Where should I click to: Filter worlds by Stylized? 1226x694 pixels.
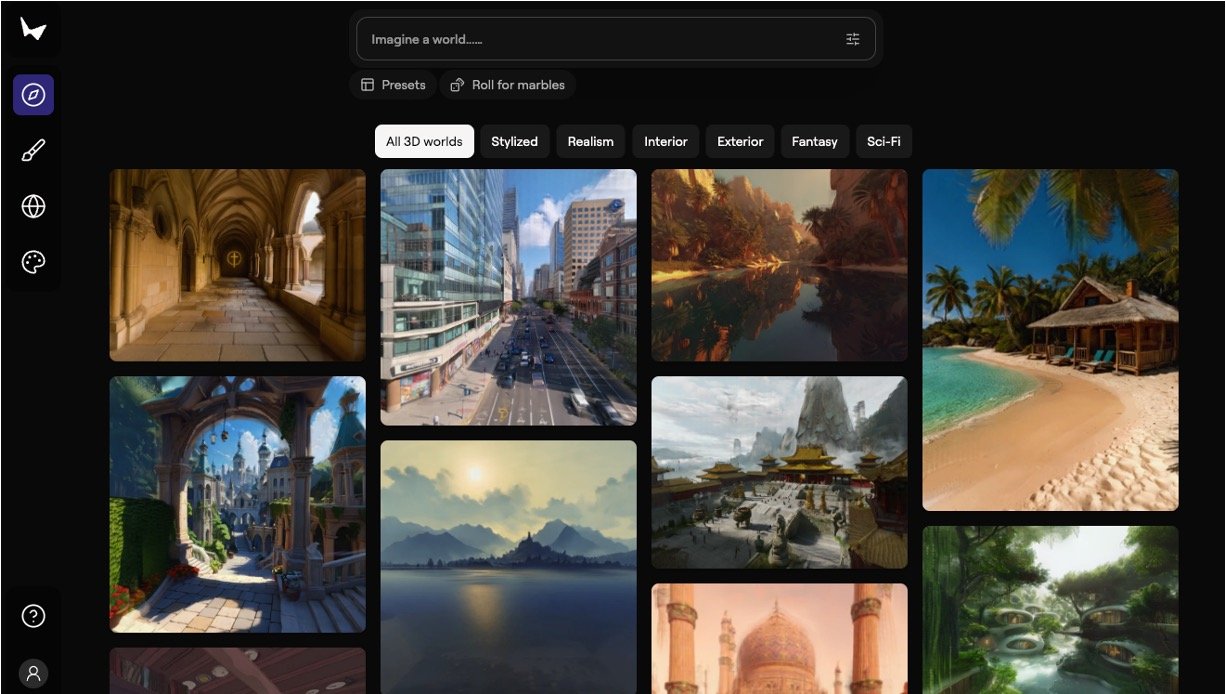coord(514,142)
